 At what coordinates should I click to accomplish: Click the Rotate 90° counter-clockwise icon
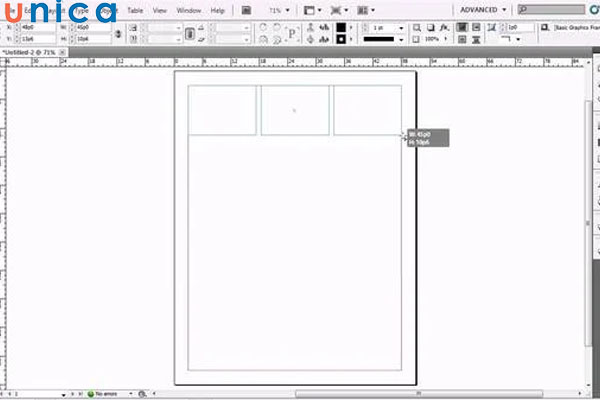click(277, 28)
